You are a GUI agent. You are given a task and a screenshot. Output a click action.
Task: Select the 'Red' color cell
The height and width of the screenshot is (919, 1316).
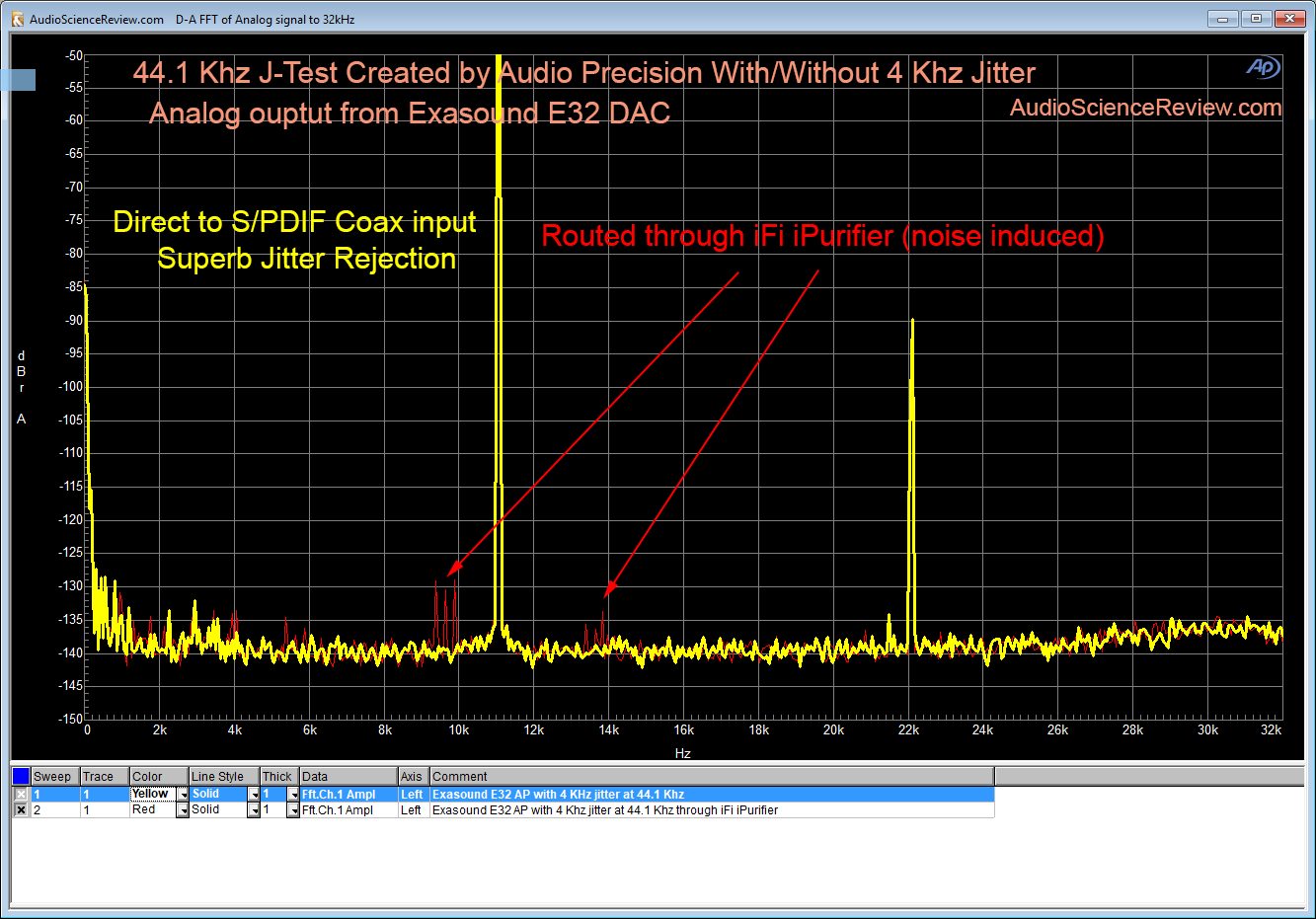(153, 809)
